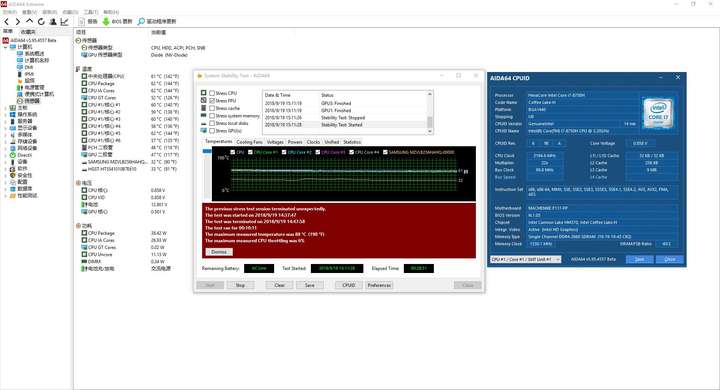Click the Save button in stability test
The width and height of the screenshot is (720, 390).
pos(309,285)
